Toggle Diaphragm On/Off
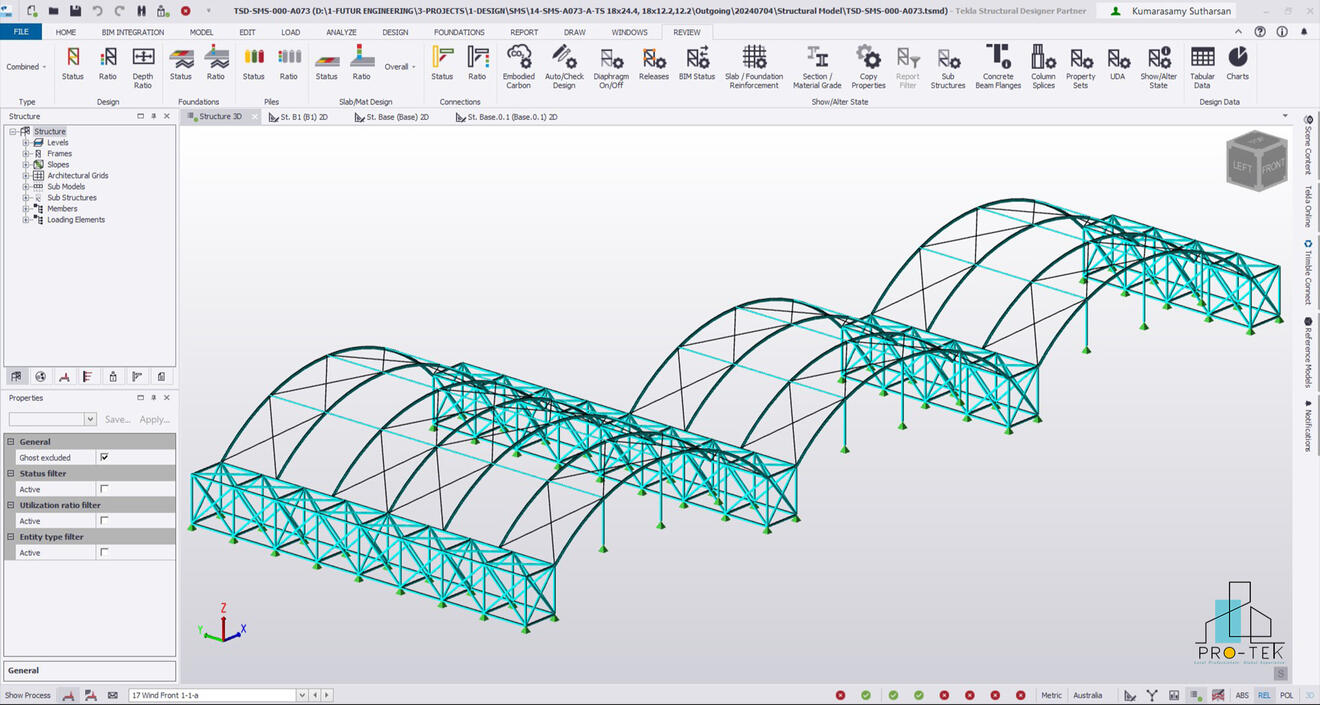 coord(611,65)
